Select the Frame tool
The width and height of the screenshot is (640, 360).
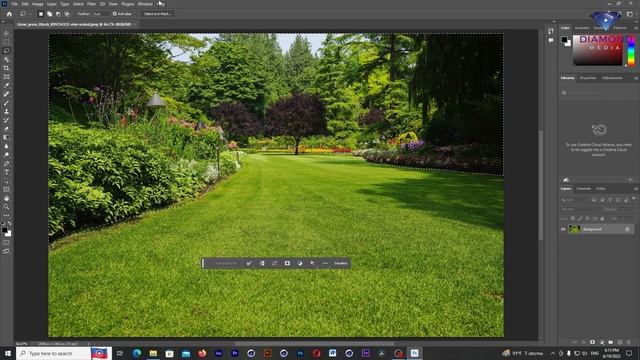click(x=6, y=76)
